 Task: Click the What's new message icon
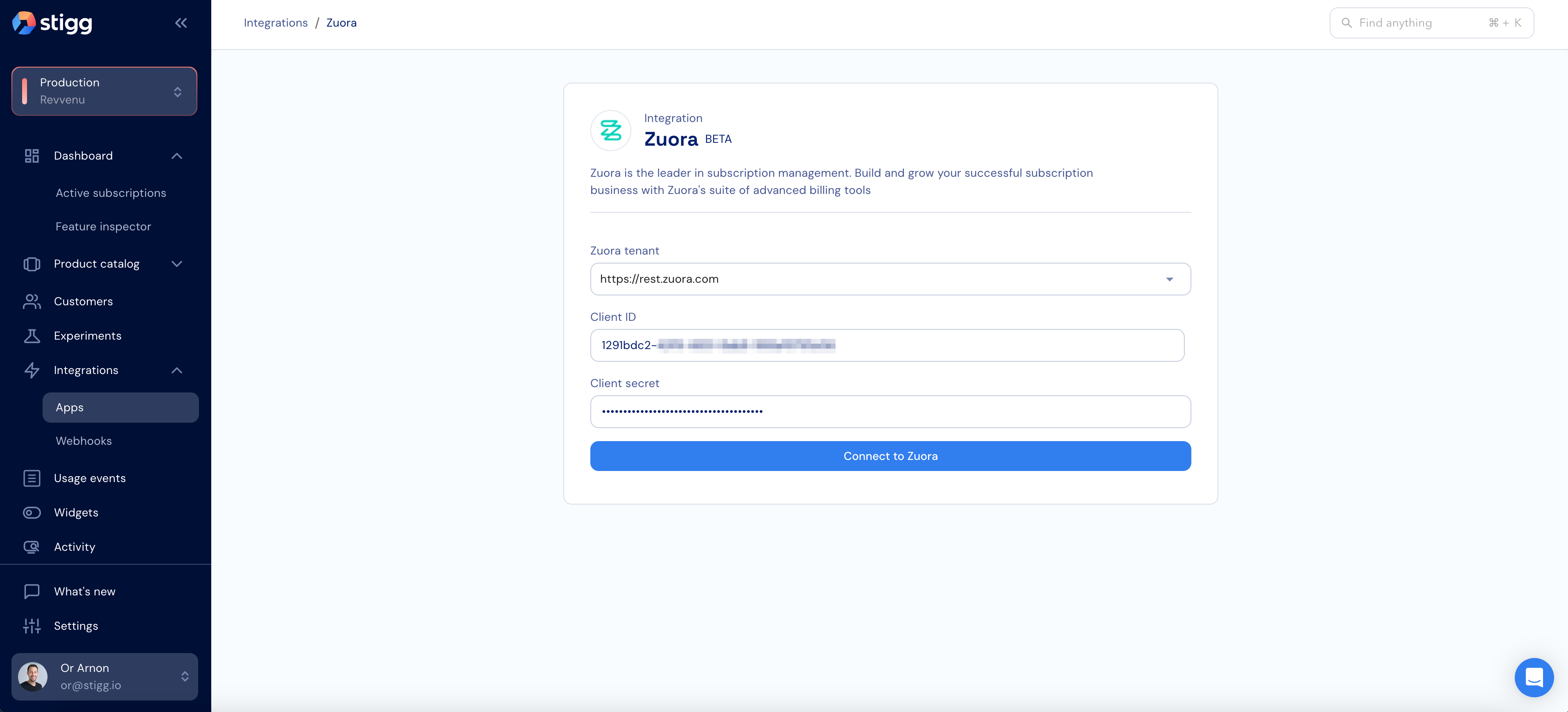tap(32, 592)
